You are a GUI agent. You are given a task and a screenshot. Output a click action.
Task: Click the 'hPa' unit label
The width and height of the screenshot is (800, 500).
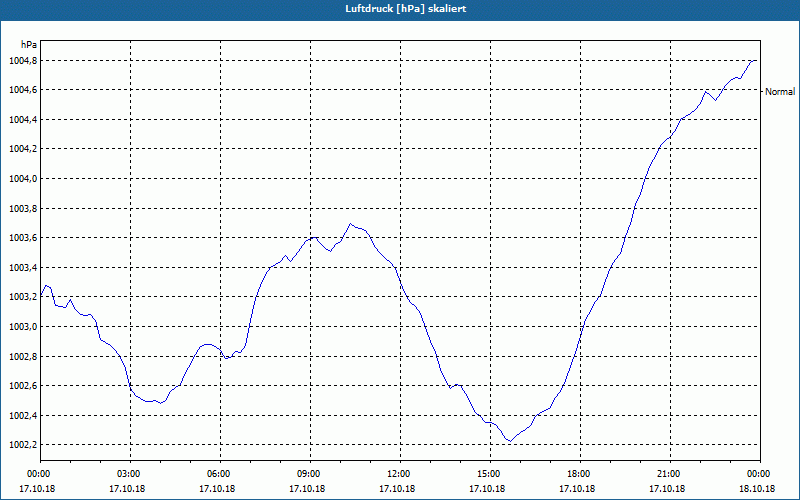tap(29, 44)
